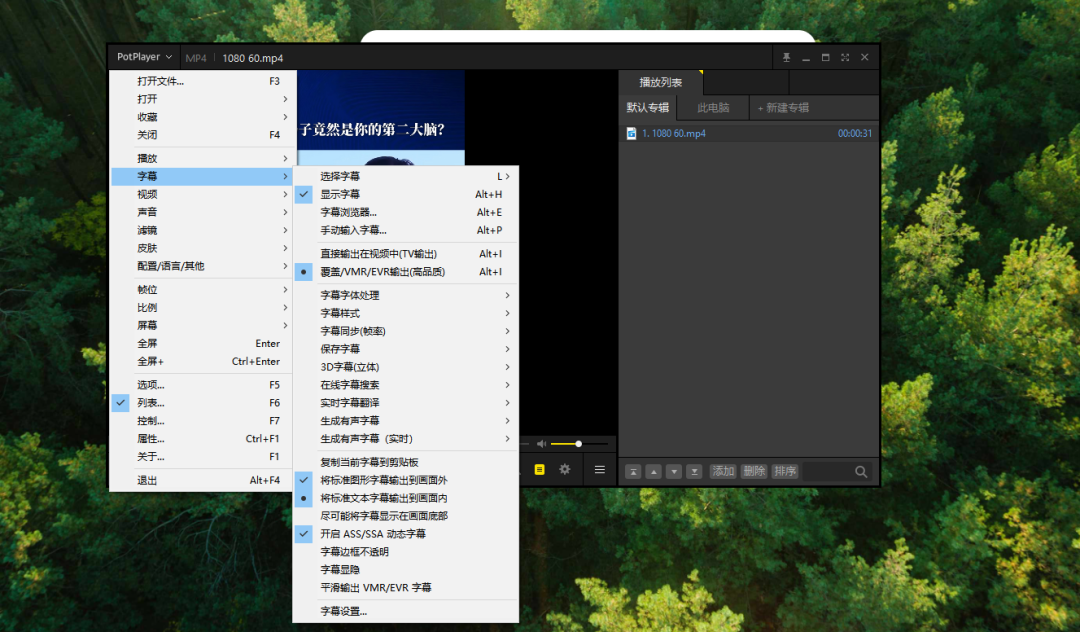Move playlist item down with down-arrow icon
Image resolution: width=1080 pixels, height=632 pixels.
click(675, 470)
